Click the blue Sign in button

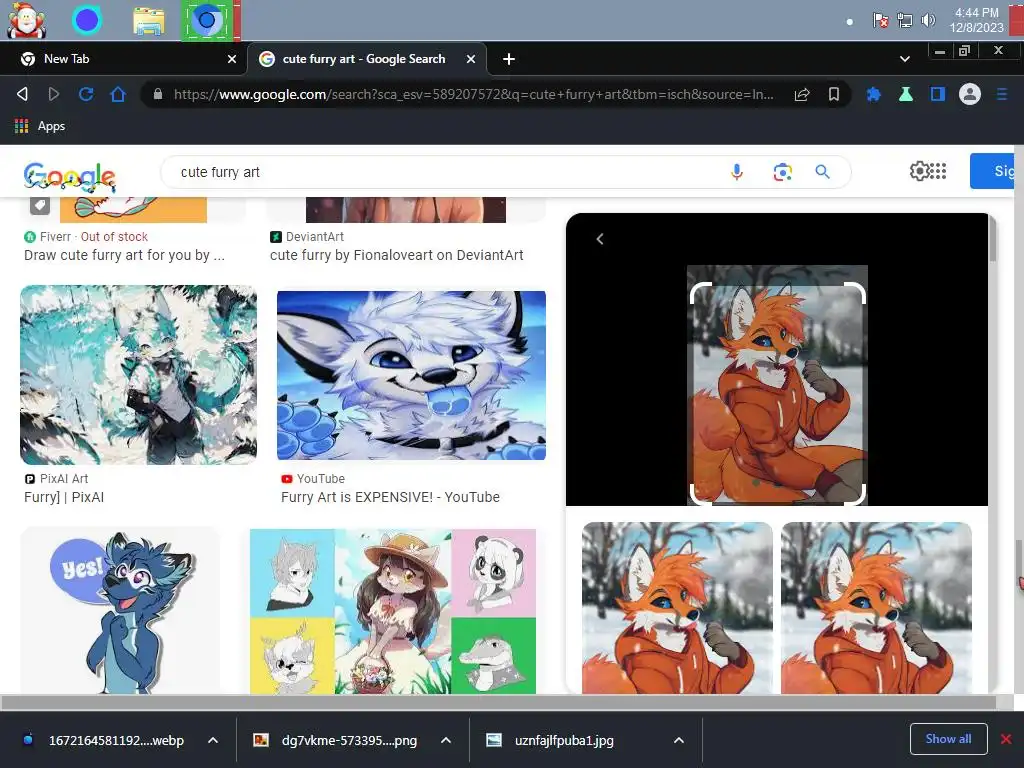coord(993,171)
